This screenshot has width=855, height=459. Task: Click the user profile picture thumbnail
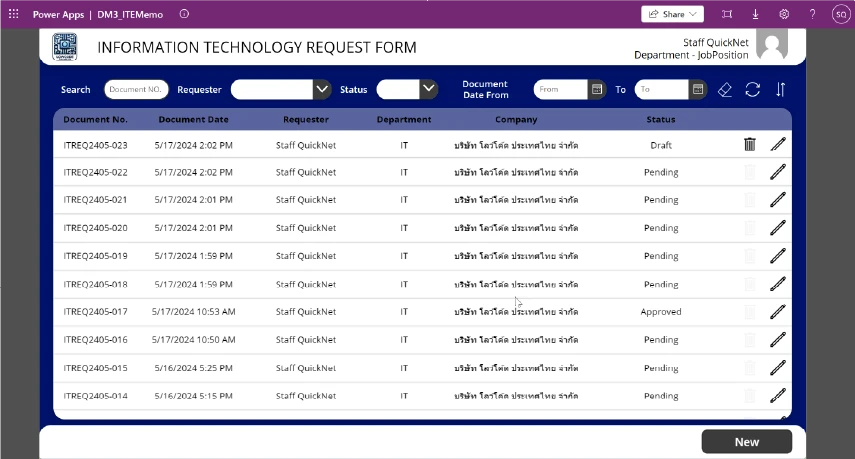click(x=771, y=45)
